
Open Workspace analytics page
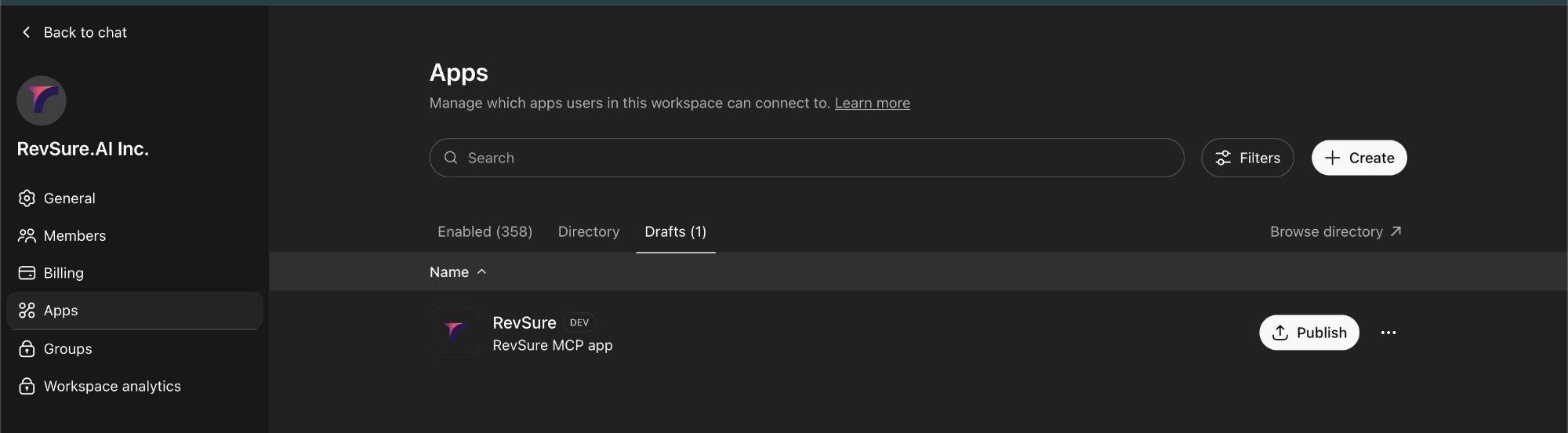[134, 387]
